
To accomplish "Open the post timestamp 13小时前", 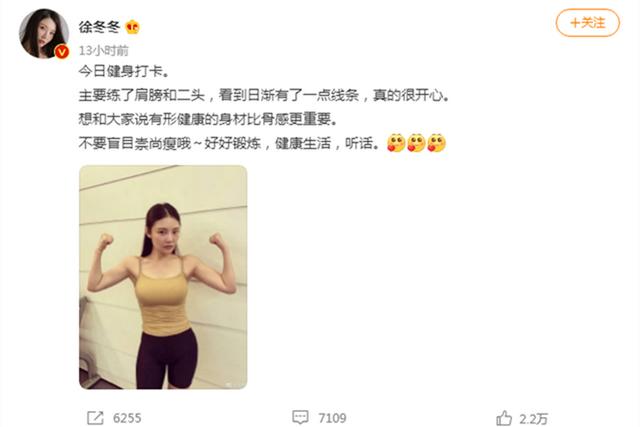I will [x=104, y=51].
